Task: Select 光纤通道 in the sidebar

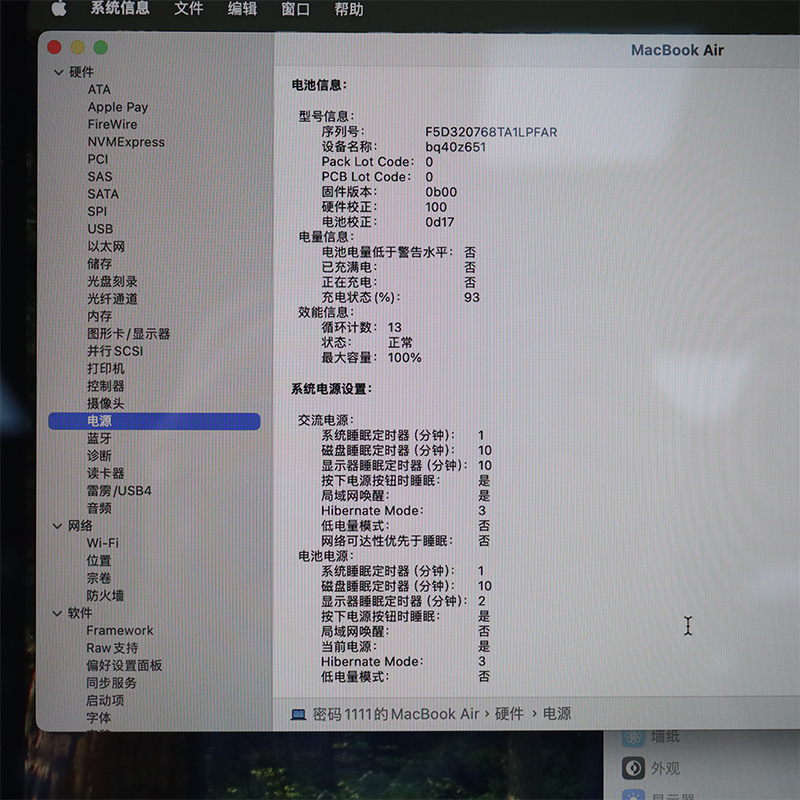Action: tap(112, 298)
